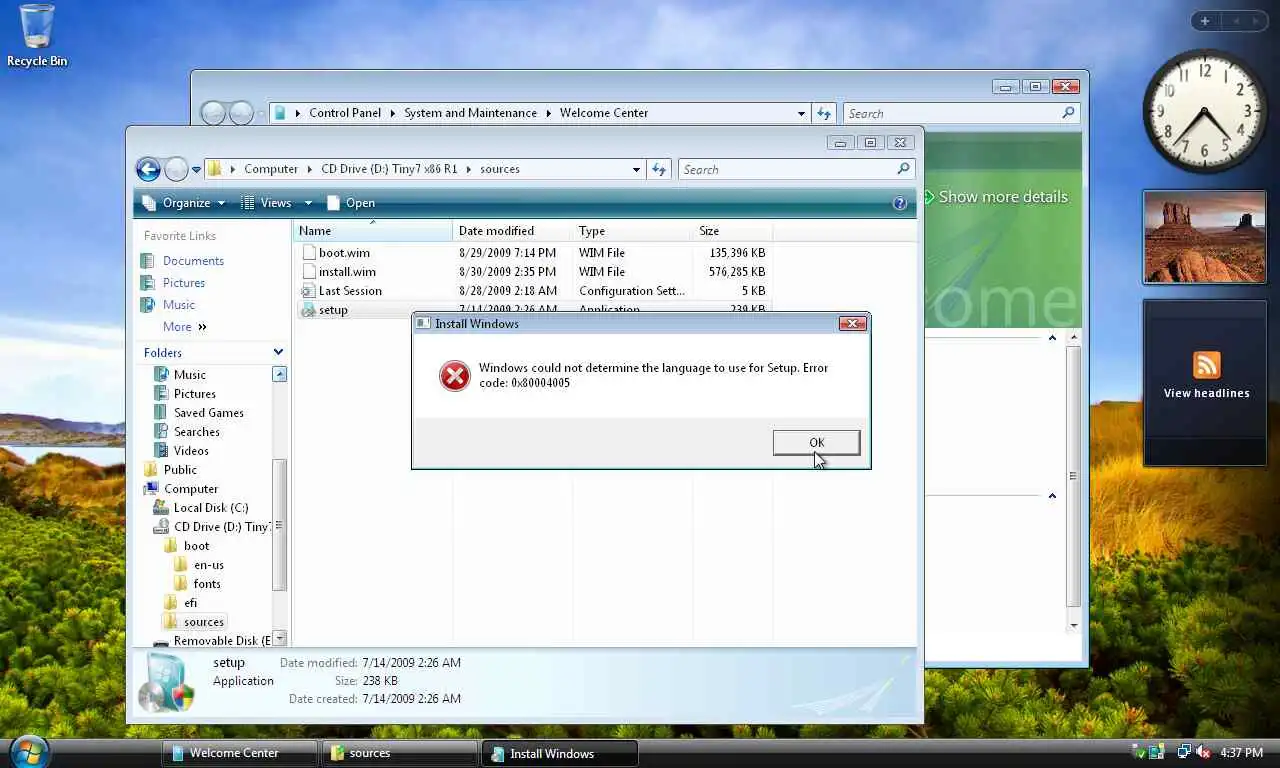Refresh the Welcome Center address bar

pos(823,114)
